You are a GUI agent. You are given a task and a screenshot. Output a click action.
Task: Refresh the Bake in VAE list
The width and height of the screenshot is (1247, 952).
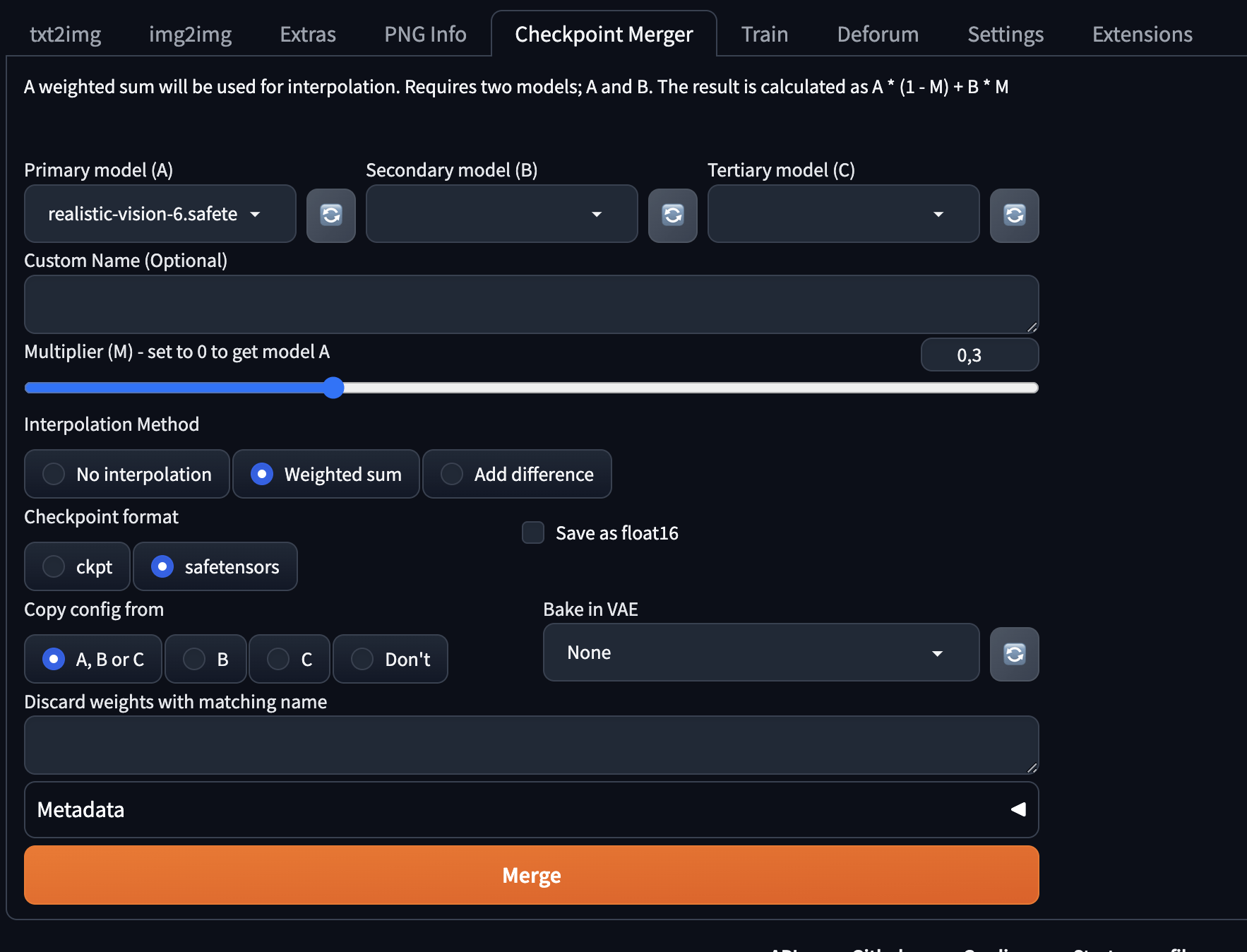click(x=1014, y=654)
